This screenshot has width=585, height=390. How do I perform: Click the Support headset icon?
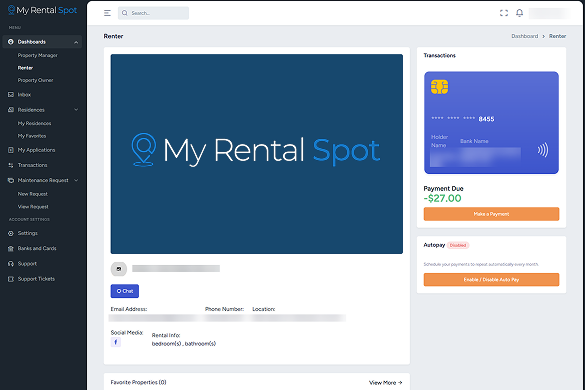(x=11, y=264)
